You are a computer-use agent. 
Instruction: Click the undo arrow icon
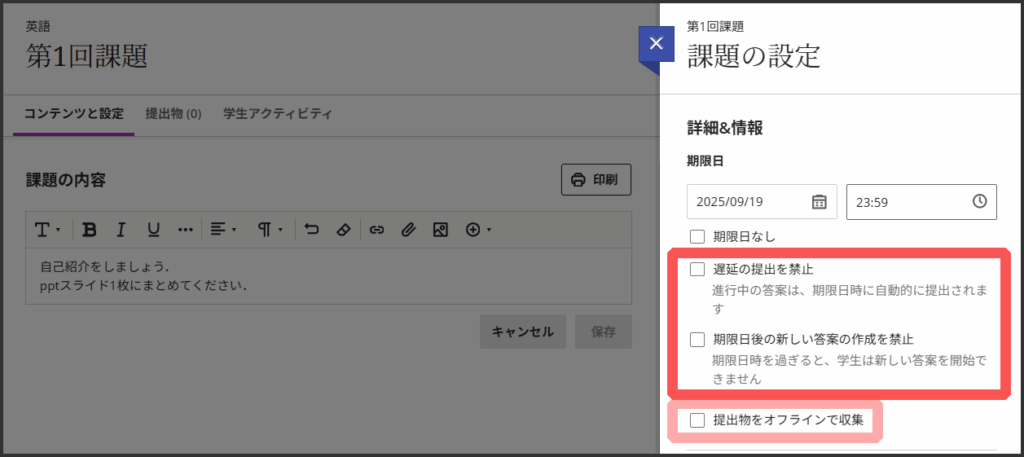coord(311,230)
